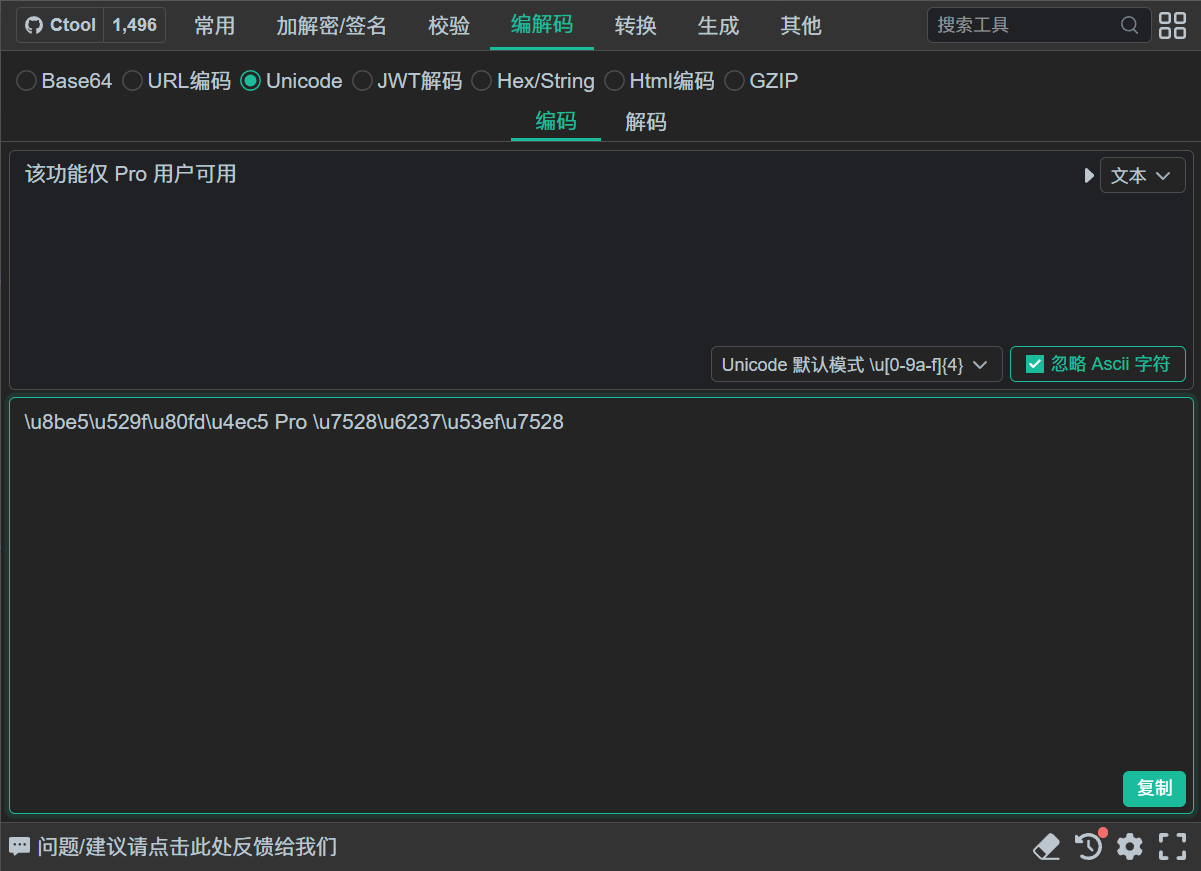
Task: Click the 1,496 star count
Action: [x=135, y=25]
